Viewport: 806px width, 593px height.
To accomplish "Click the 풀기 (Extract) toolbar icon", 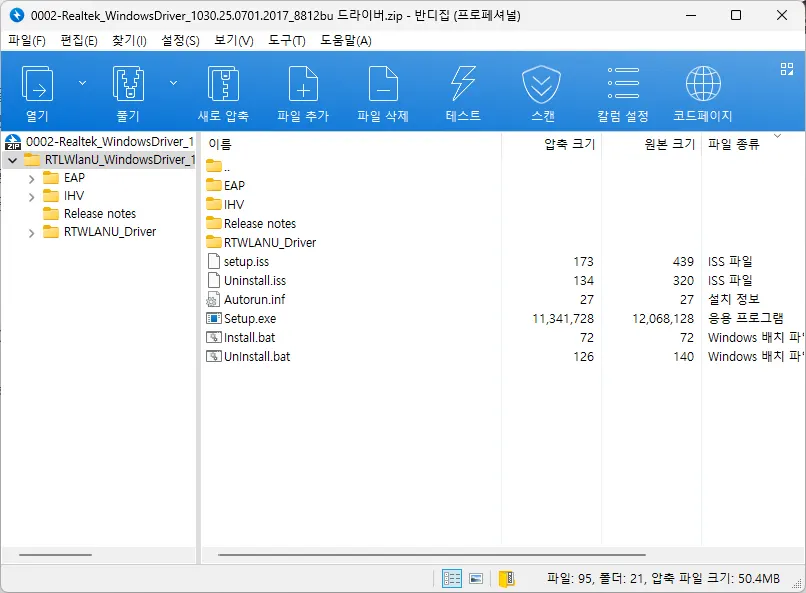I will pyautogui.click(x=128, y=84).
